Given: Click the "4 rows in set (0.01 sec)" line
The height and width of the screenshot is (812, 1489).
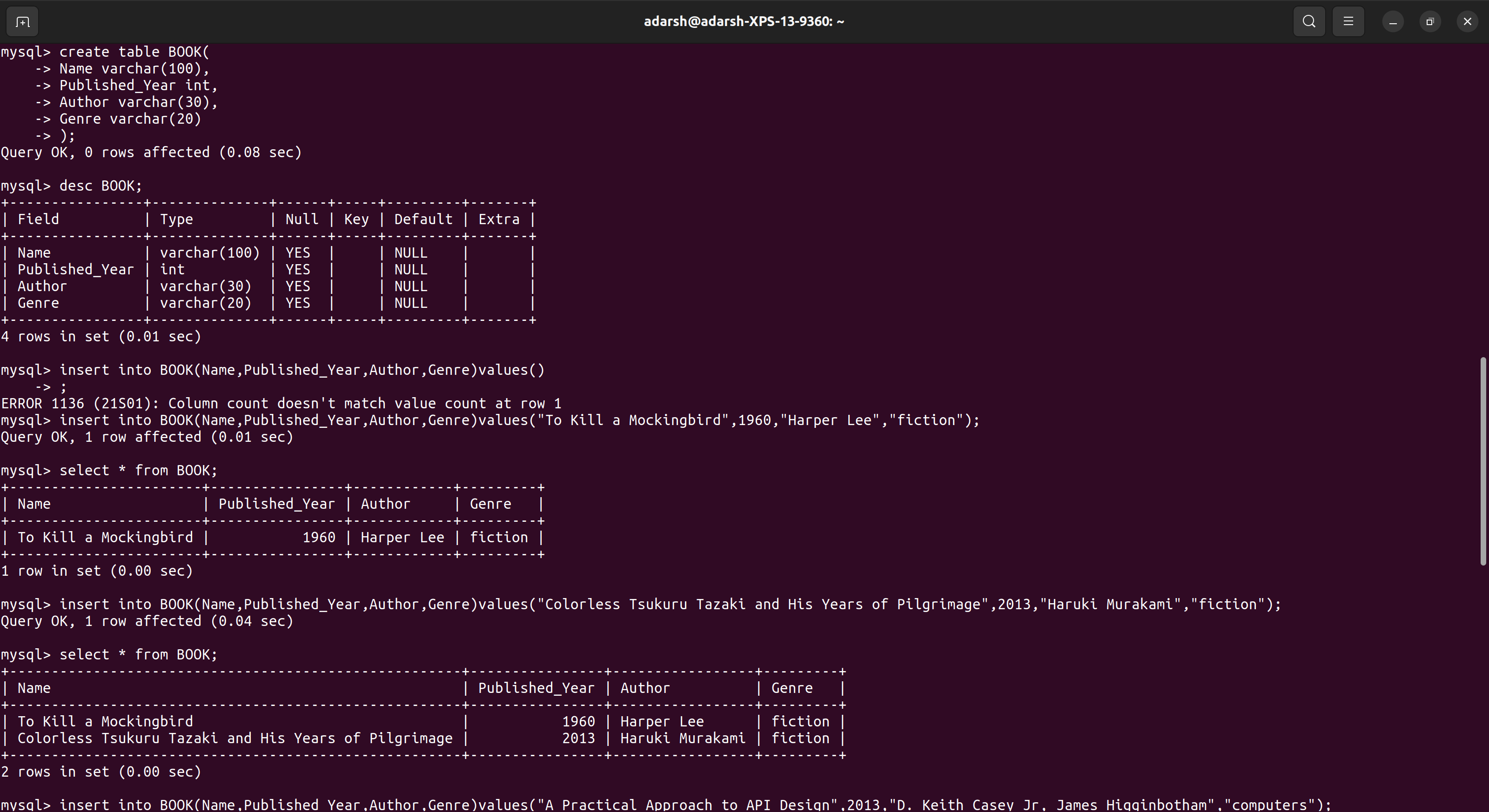Looking at the screenshot, I should pyautogui.click(x=101, y=337).
